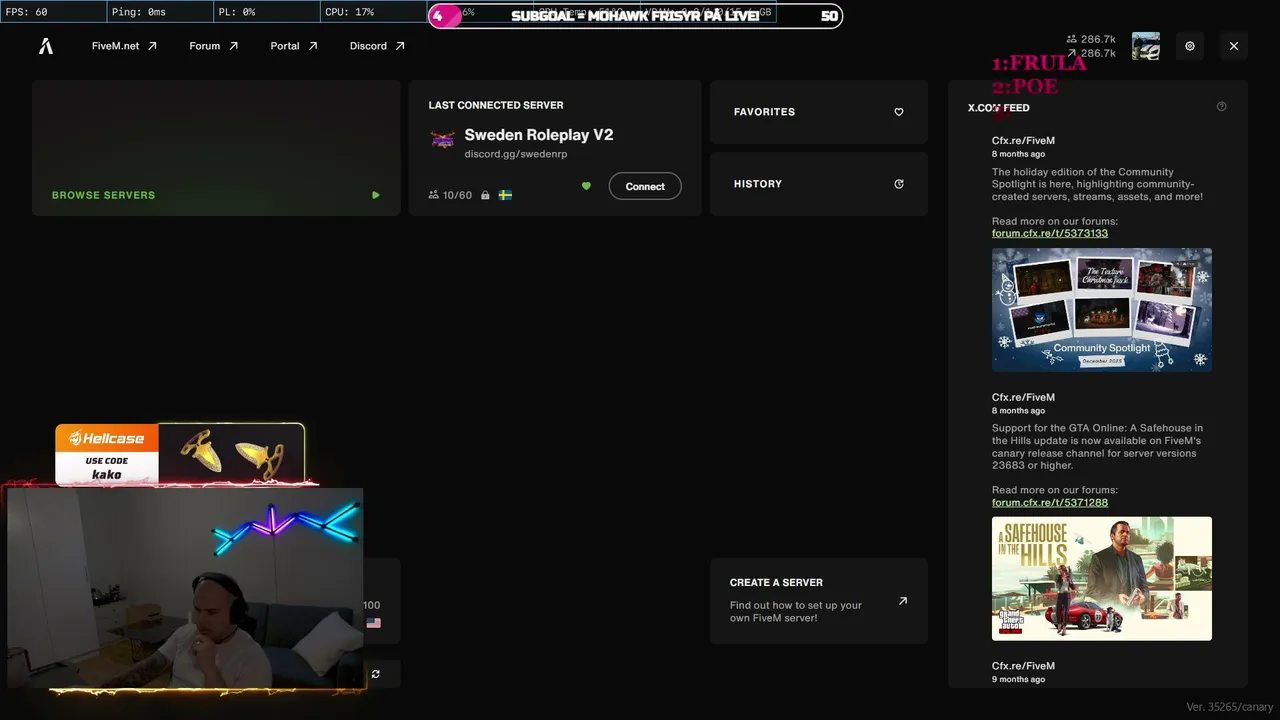
Task: Open the Favorites tab
Action: (819, 112)
